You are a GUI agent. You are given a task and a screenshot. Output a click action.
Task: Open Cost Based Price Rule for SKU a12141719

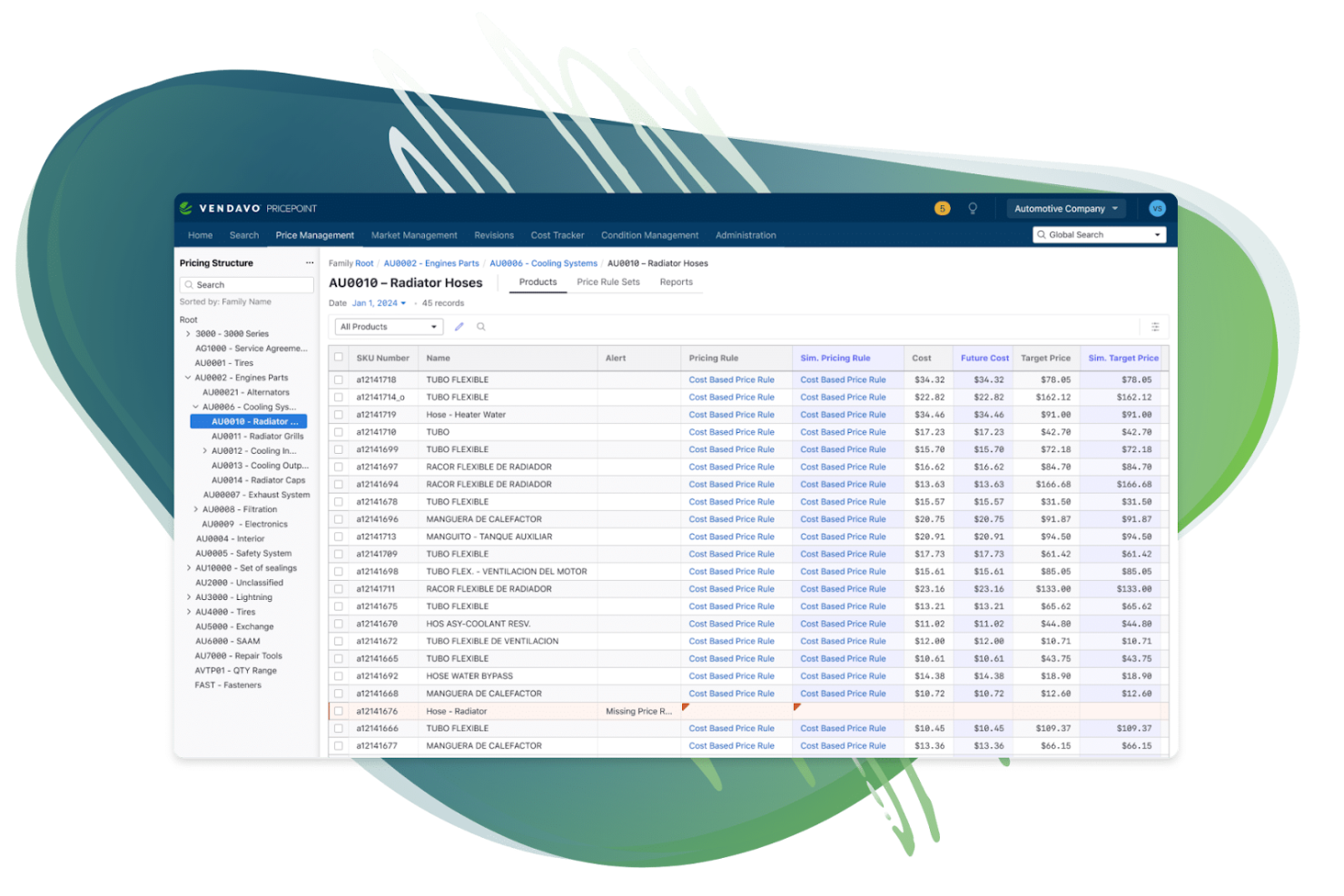point(732,414)
